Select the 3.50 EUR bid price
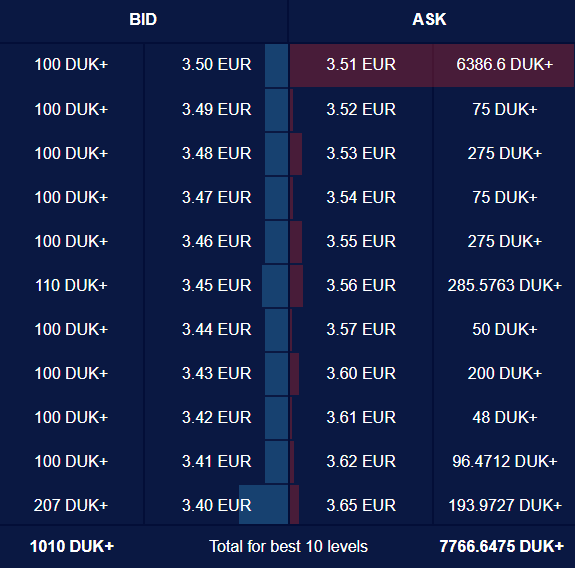 217,65
